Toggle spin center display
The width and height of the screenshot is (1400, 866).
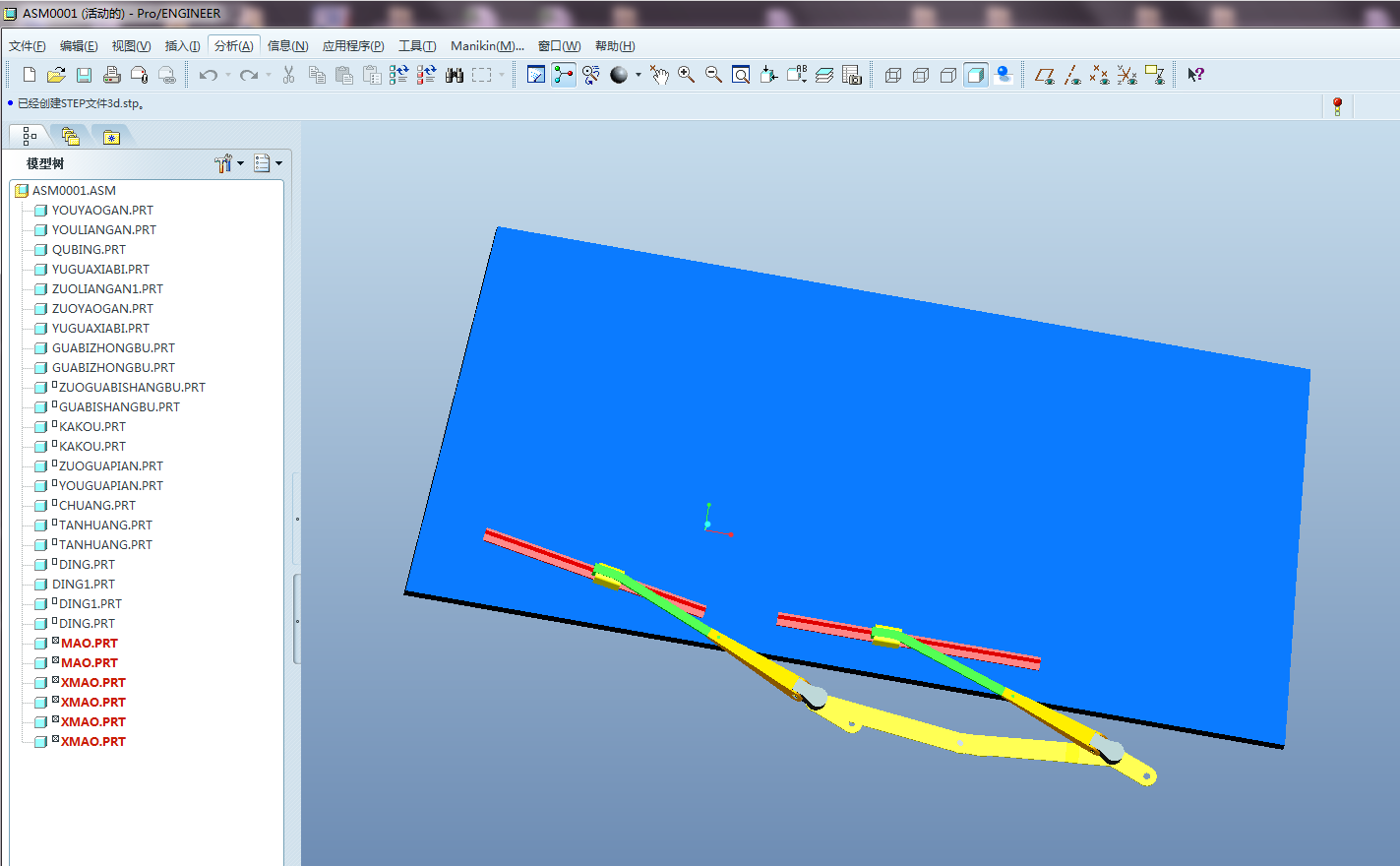pyautogui.click(x=564, y=75)
